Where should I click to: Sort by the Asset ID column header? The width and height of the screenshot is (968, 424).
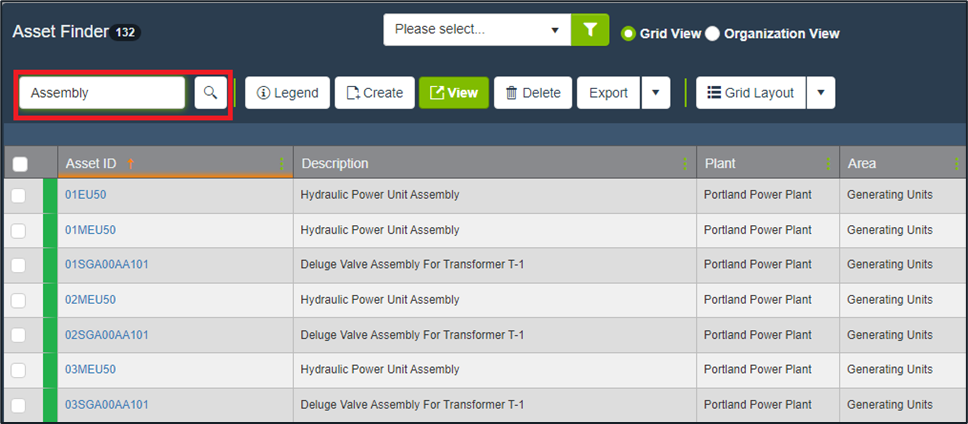(x=91, y=164)
